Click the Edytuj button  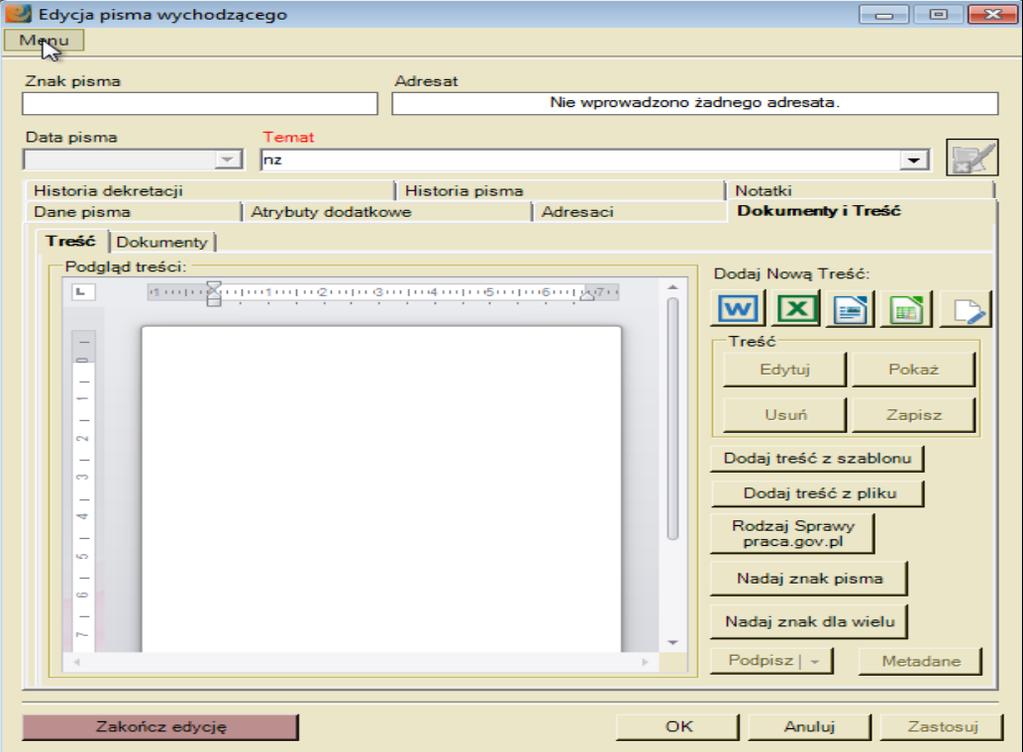coord(785,370)
